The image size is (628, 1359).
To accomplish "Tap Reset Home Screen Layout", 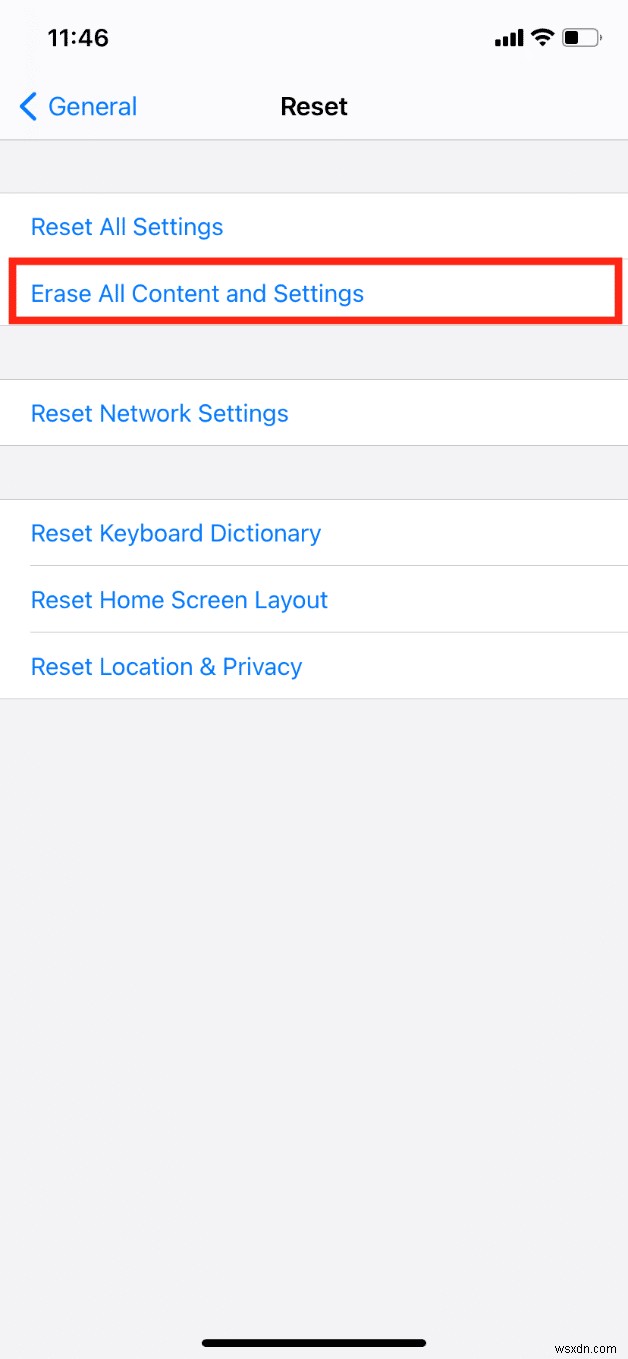I will [179, 599].
